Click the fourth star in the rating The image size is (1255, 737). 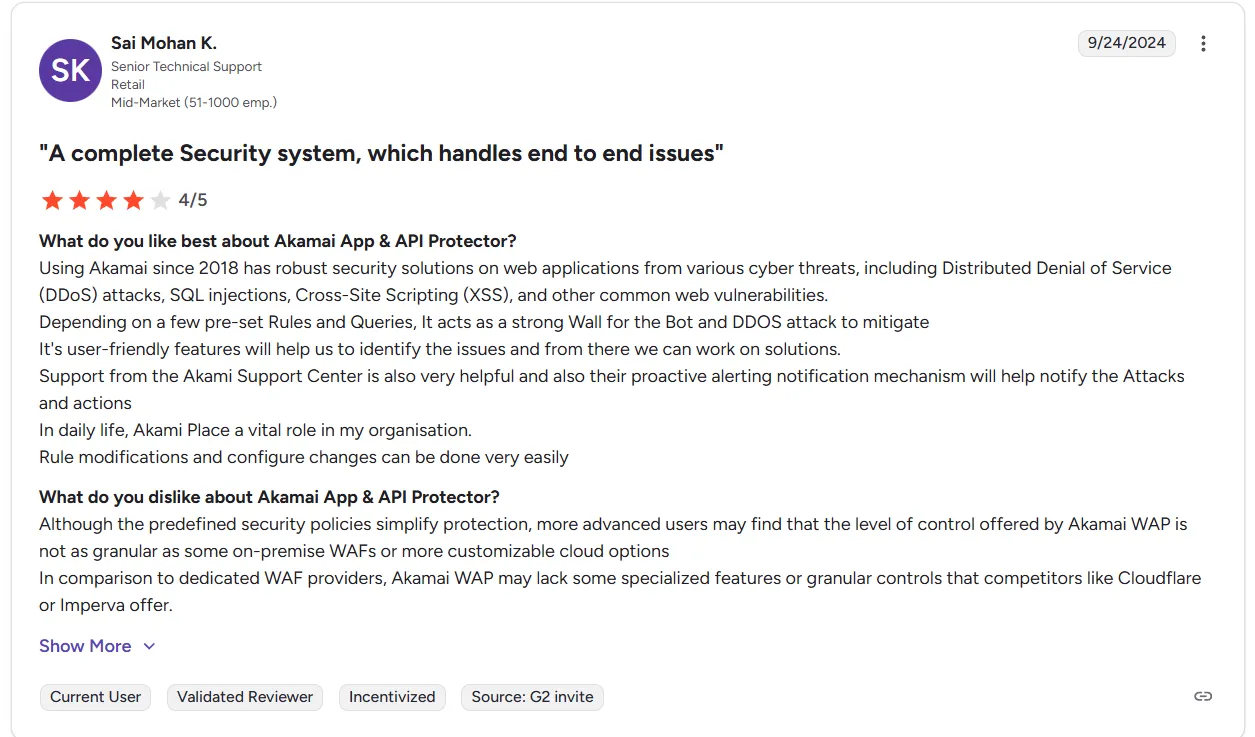tap(135, 200)
